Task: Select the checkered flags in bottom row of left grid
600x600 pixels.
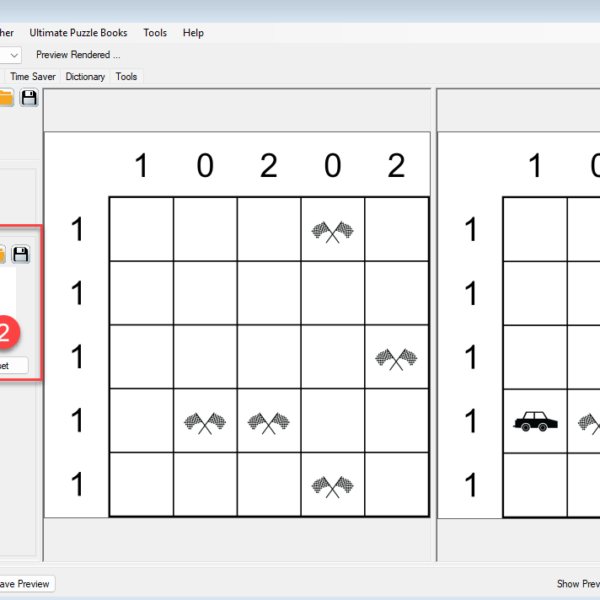Action: (332, 486)
